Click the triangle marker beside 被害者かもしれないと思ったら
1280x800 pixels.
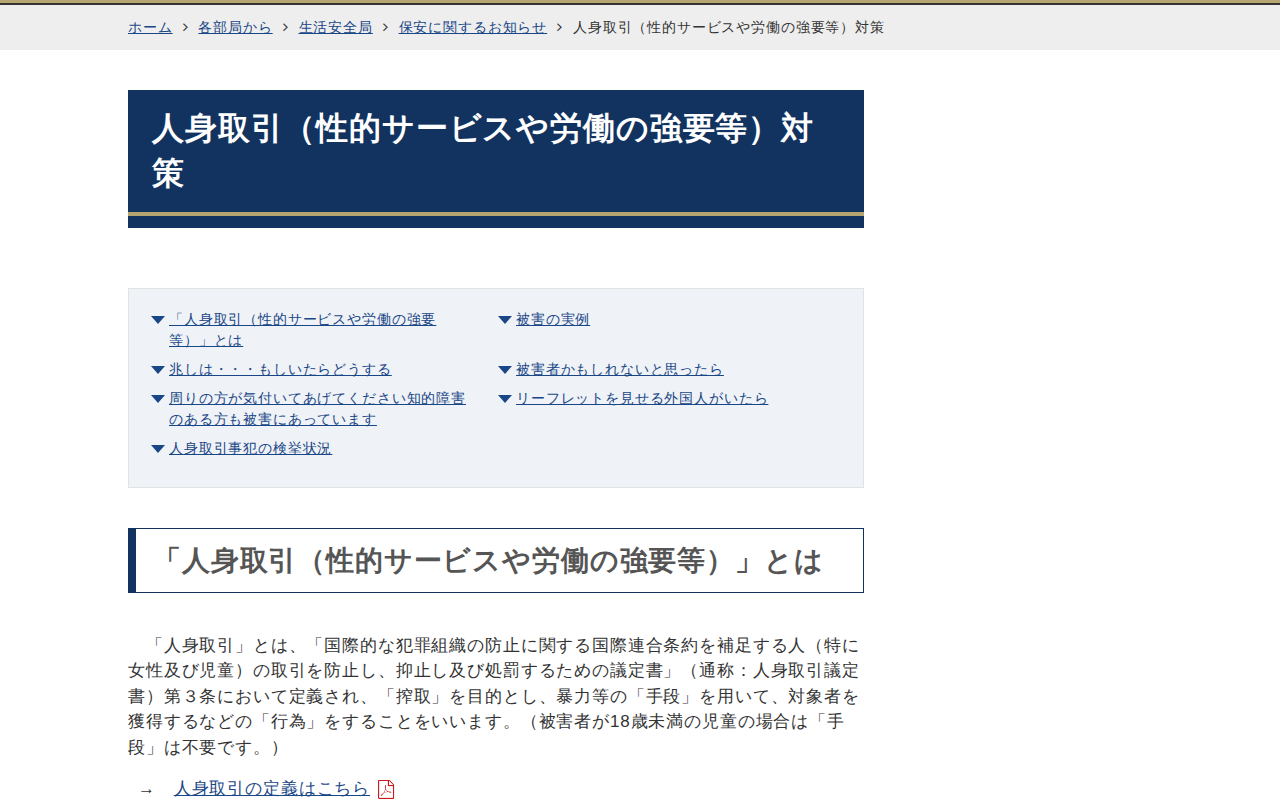[x=505, y=370]
